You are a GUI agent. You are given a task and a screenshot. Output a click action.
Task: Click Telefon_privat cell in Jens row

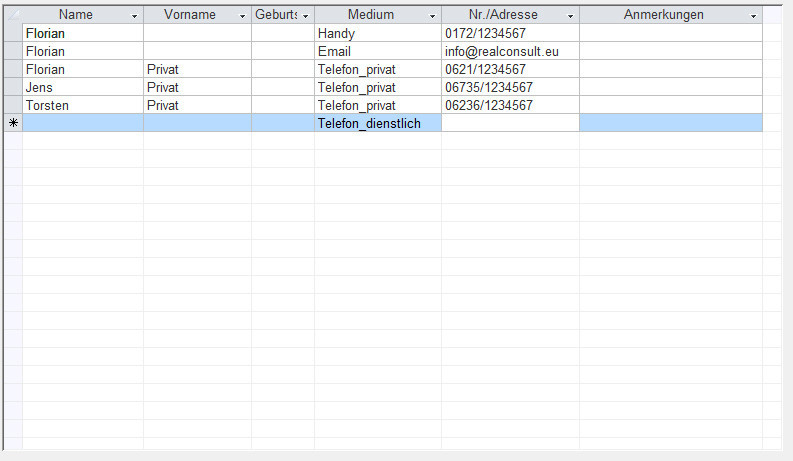378,87
